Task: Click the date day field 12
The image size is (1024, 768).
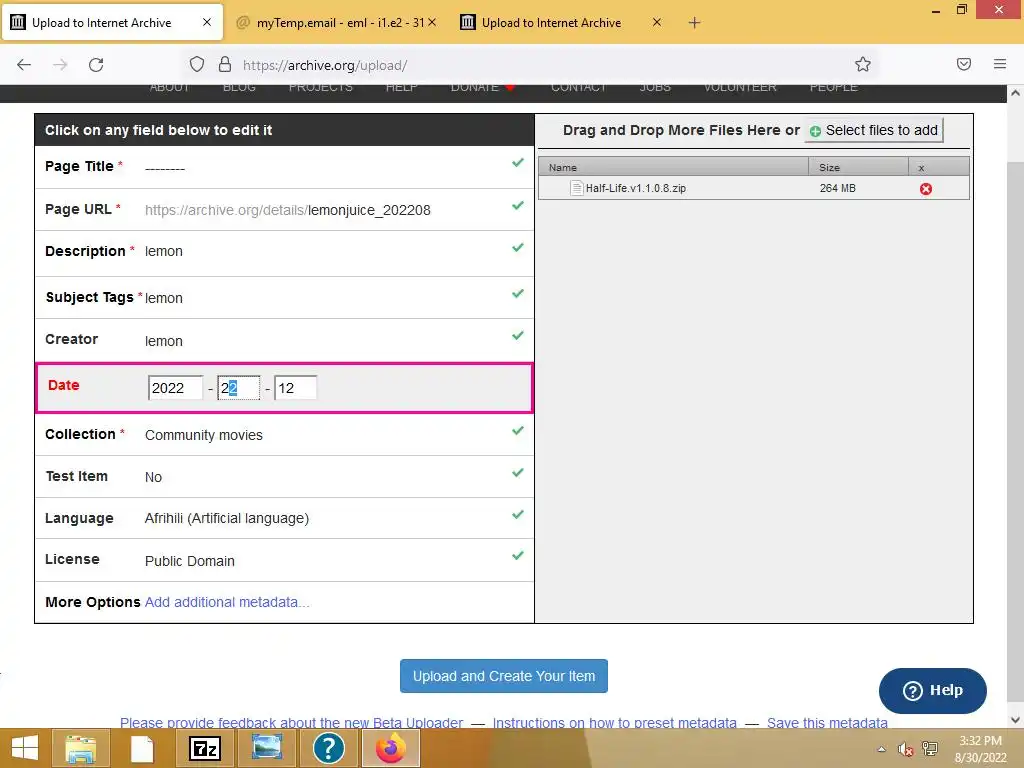Action: point(295,388)
